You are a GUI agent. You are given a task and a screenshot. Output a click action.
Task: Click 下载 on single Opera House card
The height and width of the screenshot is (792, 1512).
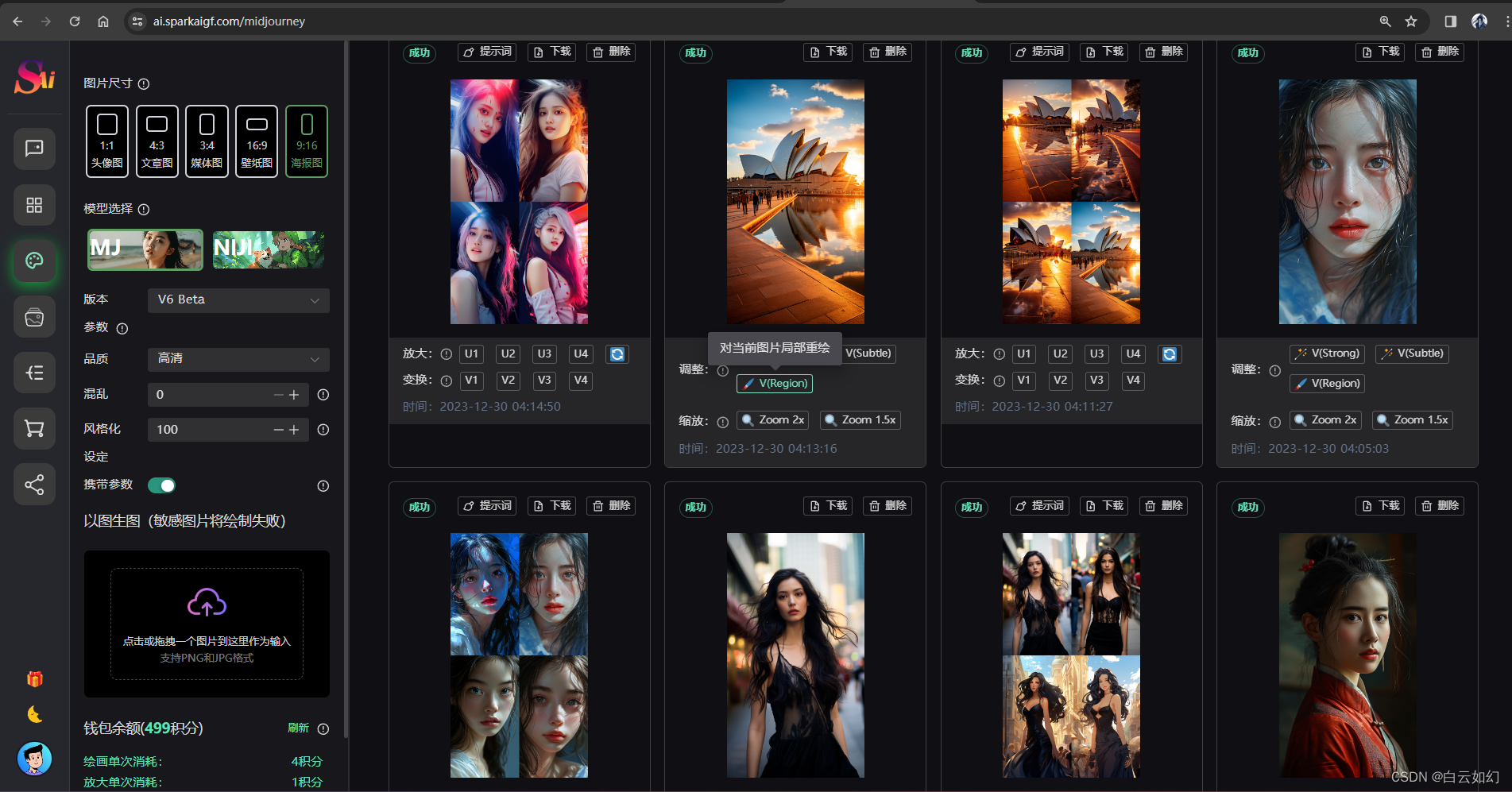click(x=828, y=52)
